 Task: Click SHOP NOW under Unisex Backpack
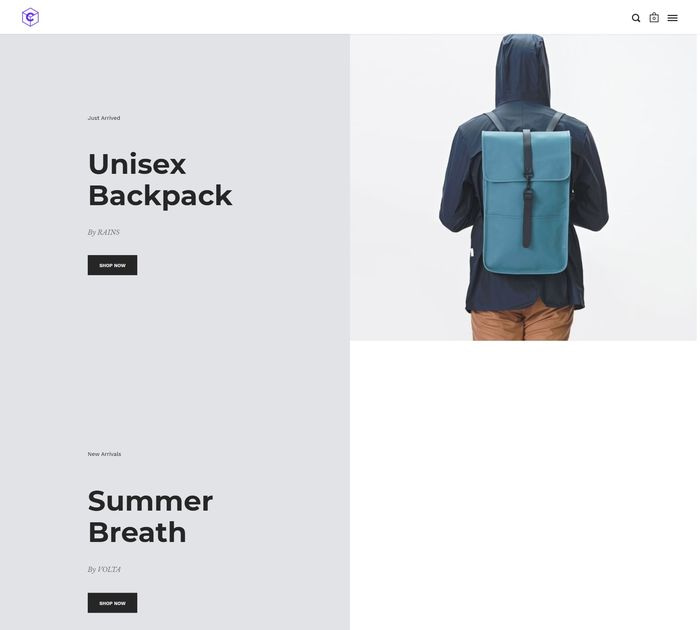tap(112, 265)
